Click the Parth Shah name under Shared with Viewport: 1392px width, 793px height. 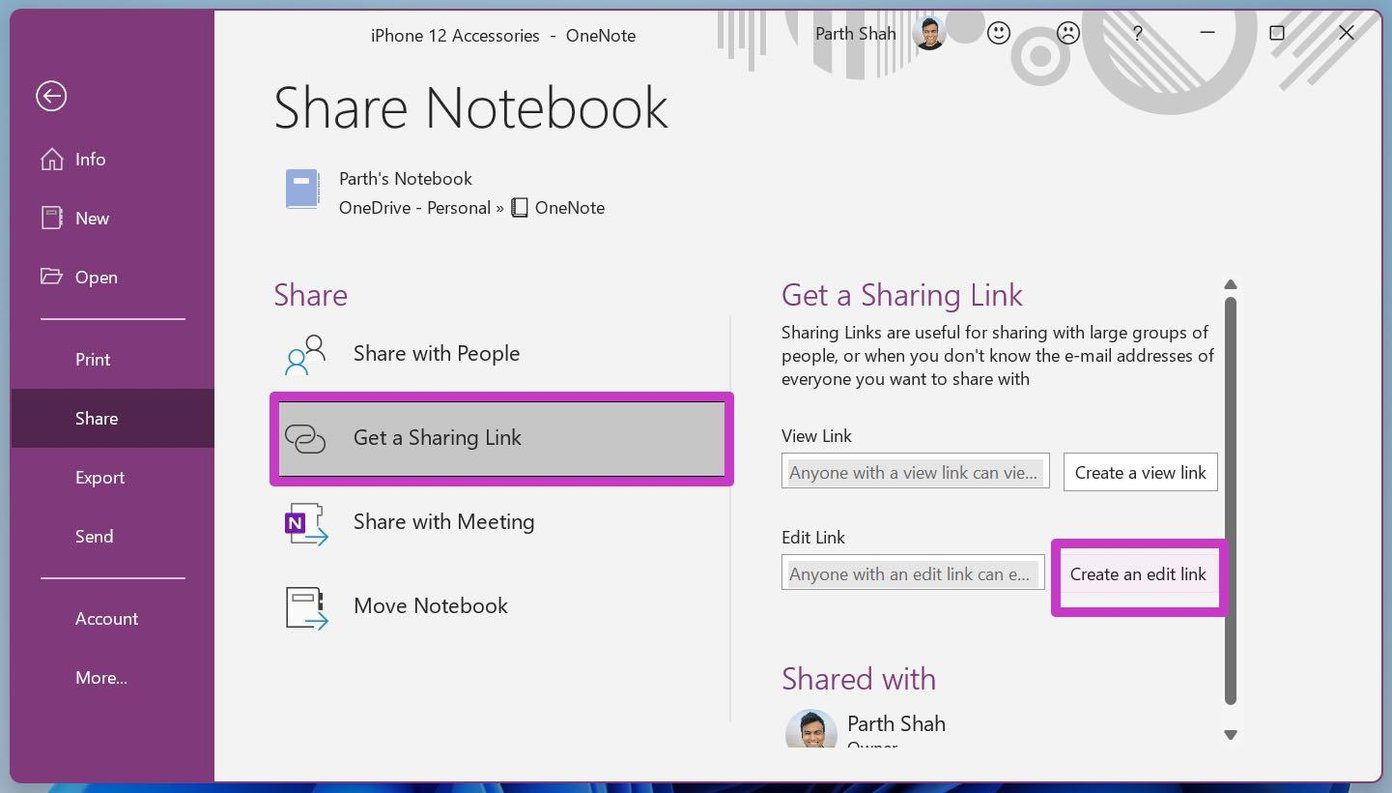point(896,724)
